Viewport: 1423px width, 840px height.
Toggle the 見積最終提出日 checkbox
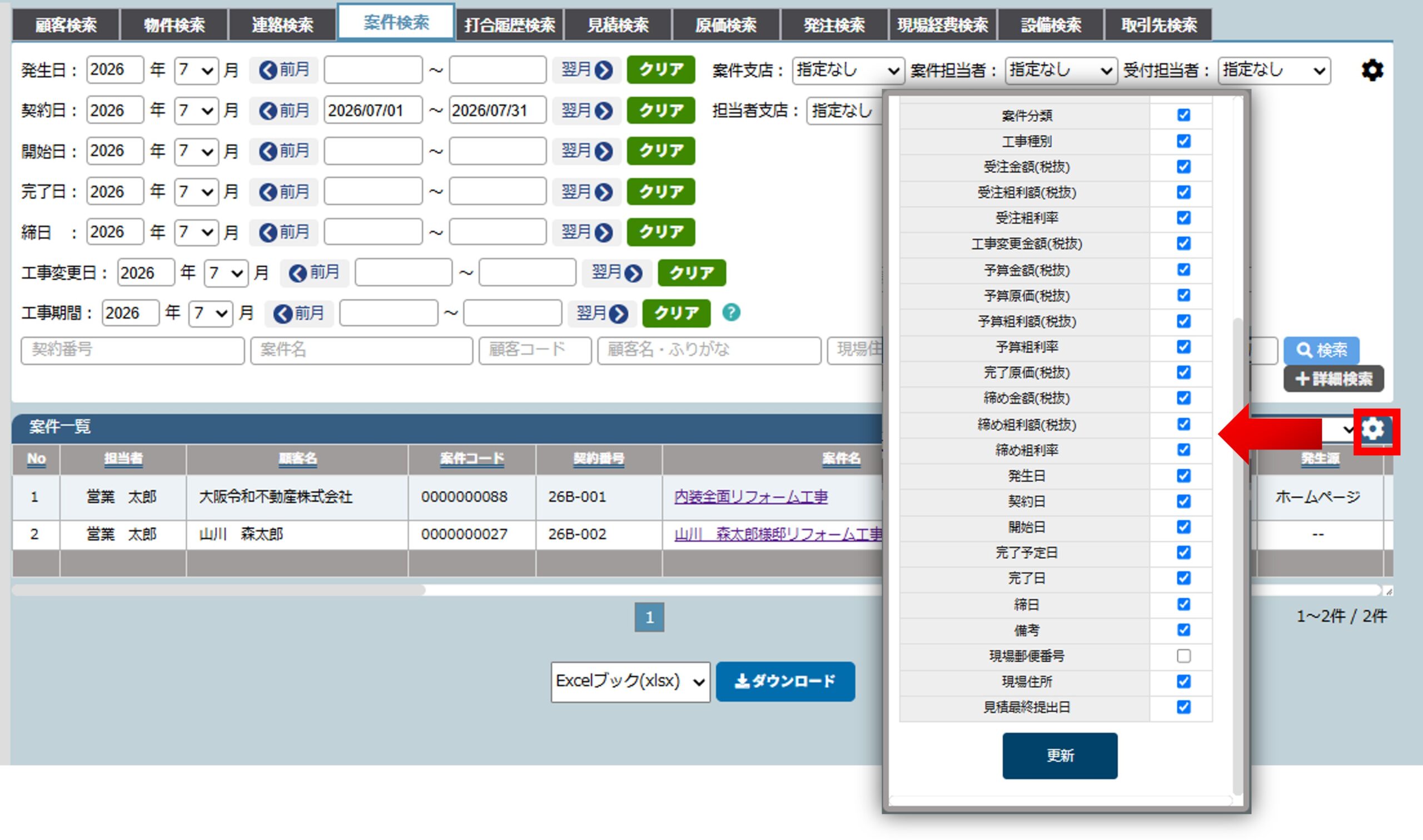click(1183, 707)
